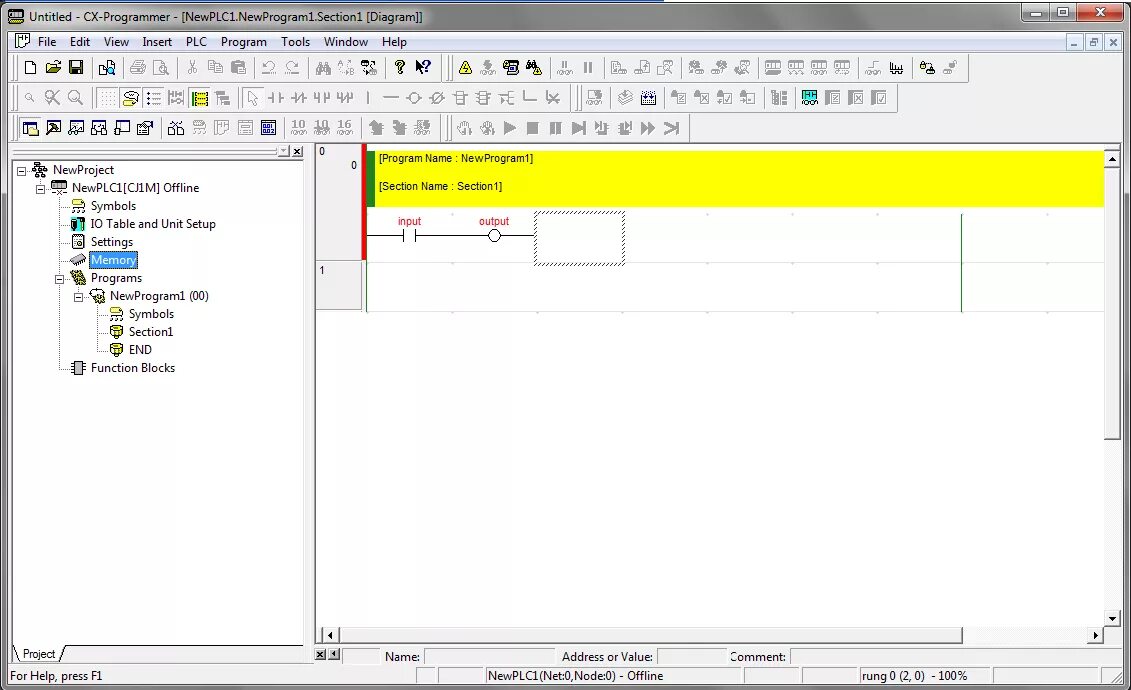Click the Work Online yellow warning triangle icon

465,68
